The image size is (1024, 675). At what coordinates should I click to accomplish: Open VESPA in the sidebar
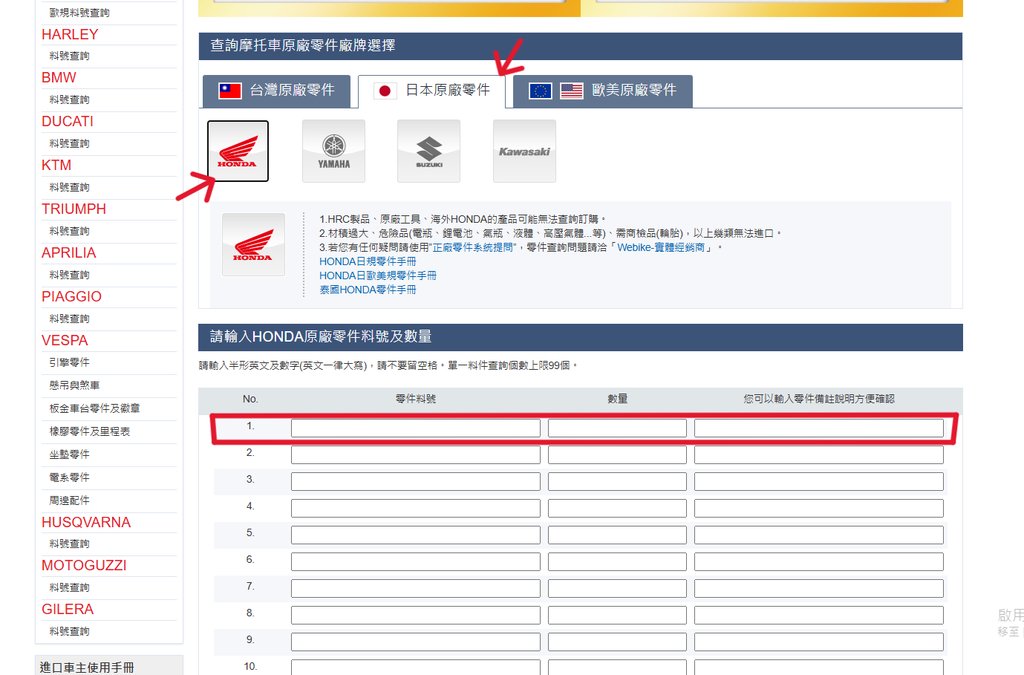pyautogui.click(x=65, y=340)
